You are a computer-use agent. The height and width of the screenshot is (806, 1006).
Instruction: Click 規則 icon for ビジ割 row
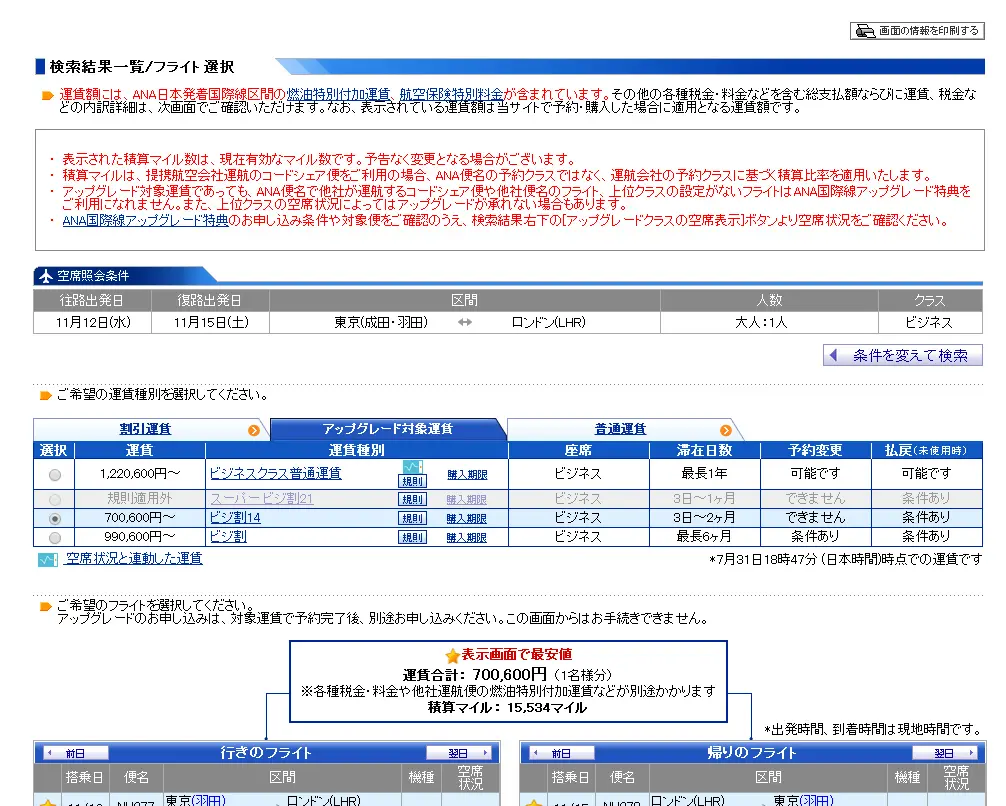click(x=412, y=538)
